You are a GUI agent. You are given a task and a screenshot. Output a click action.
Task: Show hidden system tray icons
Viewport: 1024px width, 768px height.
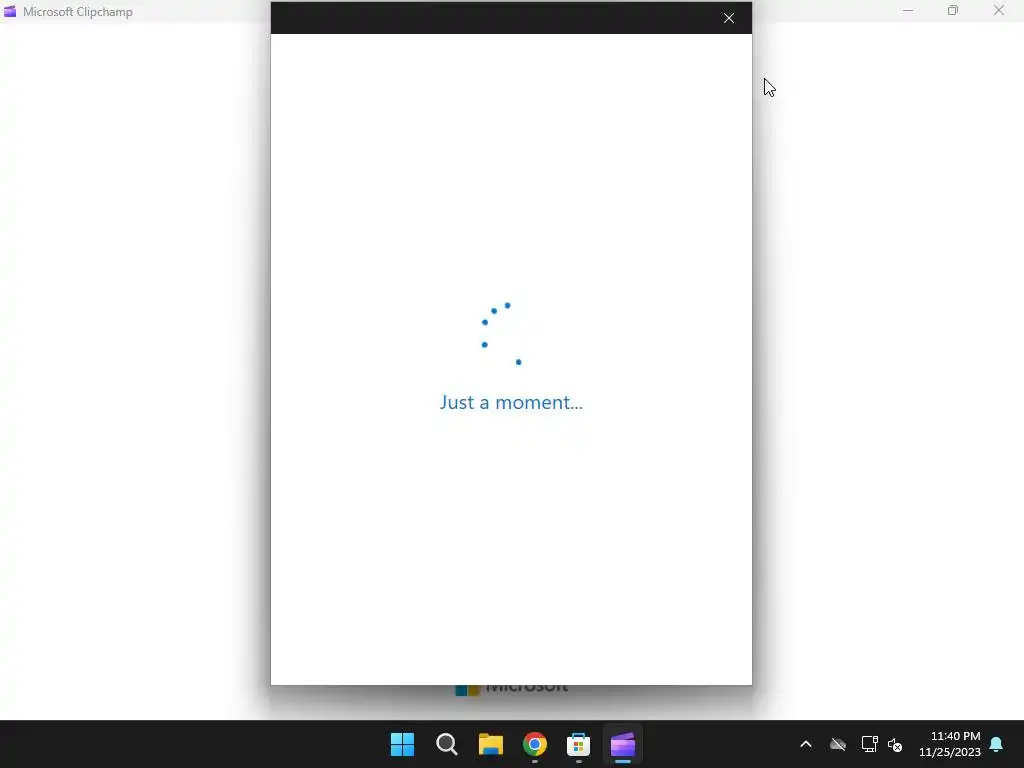pyautogui.click(x=806, y=744)
